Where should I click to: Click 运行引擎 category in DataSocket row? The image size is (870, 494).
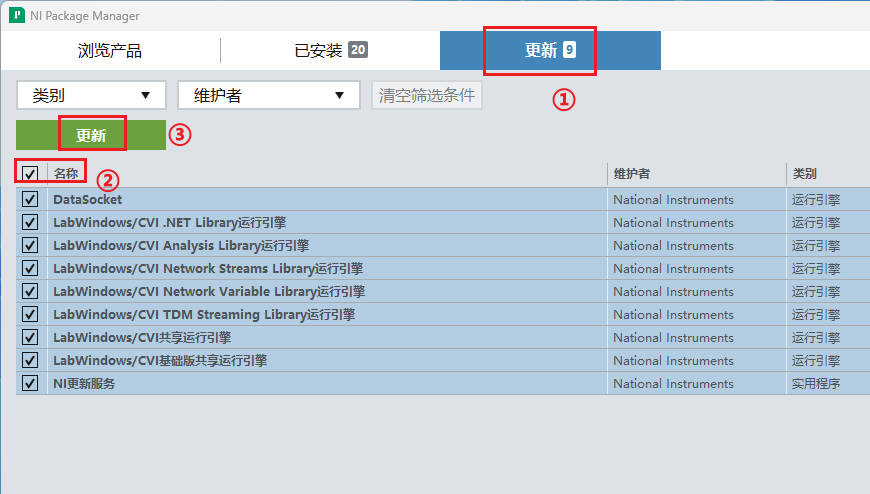click(x=816, y=199)
